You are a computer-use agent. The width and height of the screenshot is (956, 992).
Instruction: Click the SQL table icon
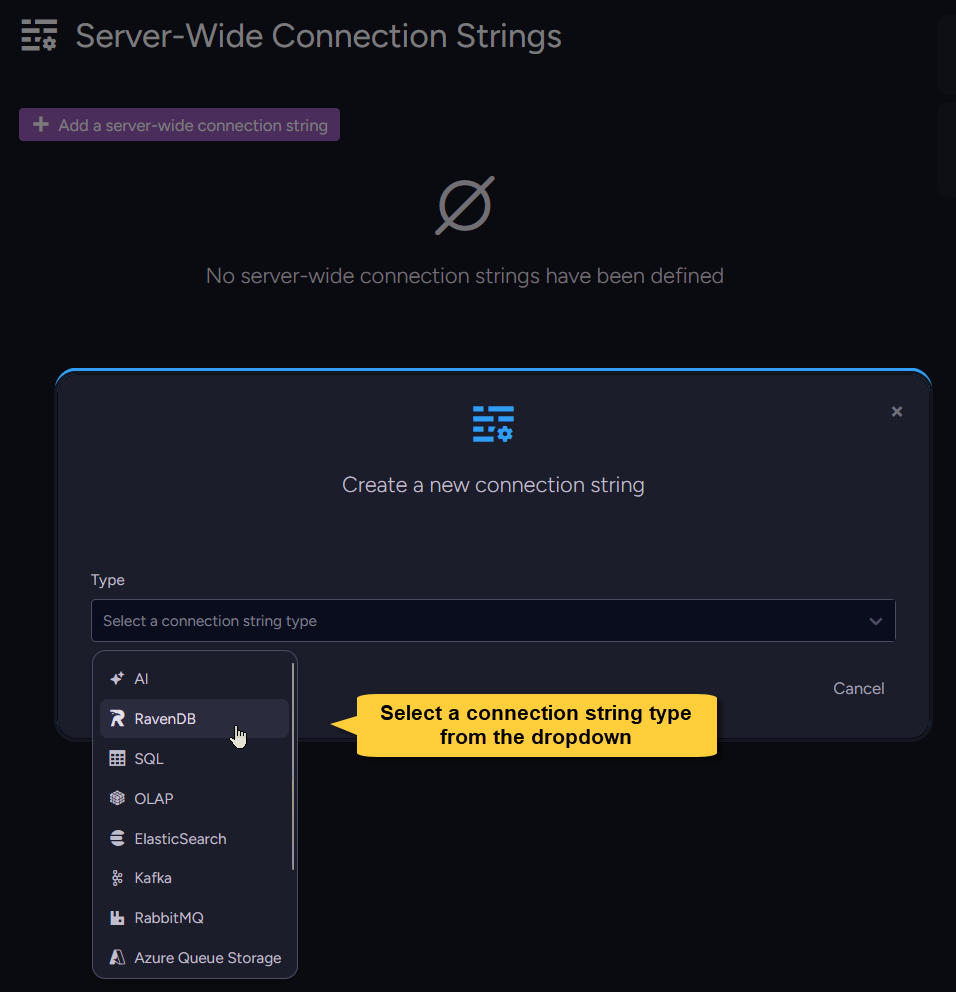(117, 759)
